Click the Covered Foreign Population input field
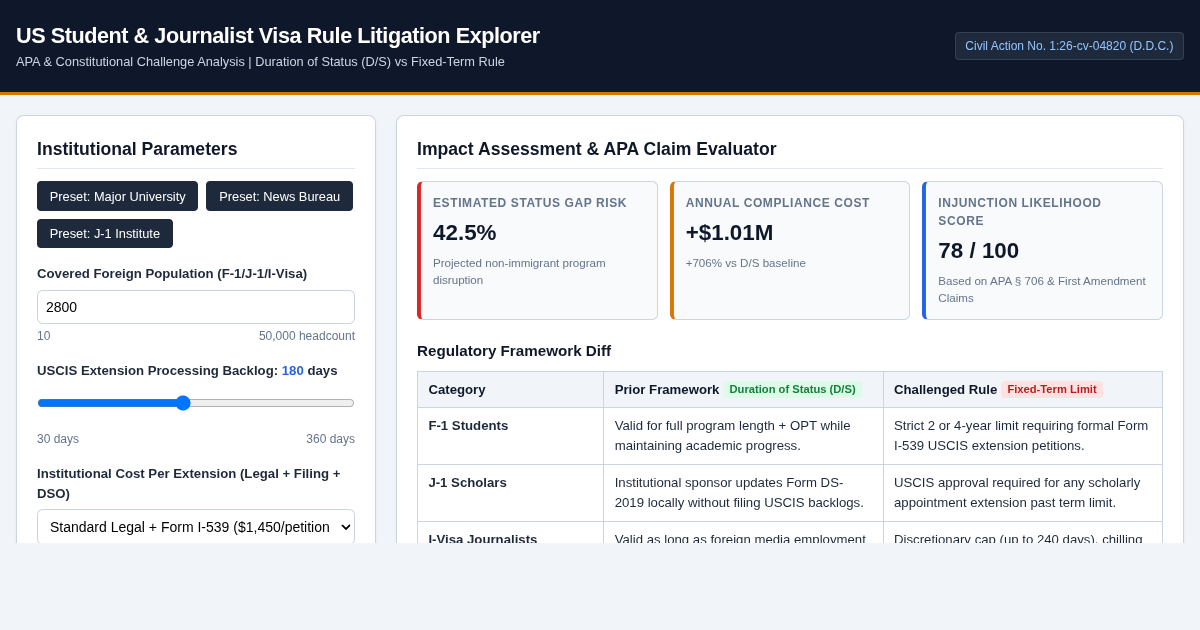Viewport: 1200px width, 630px height. pos(196,307)
